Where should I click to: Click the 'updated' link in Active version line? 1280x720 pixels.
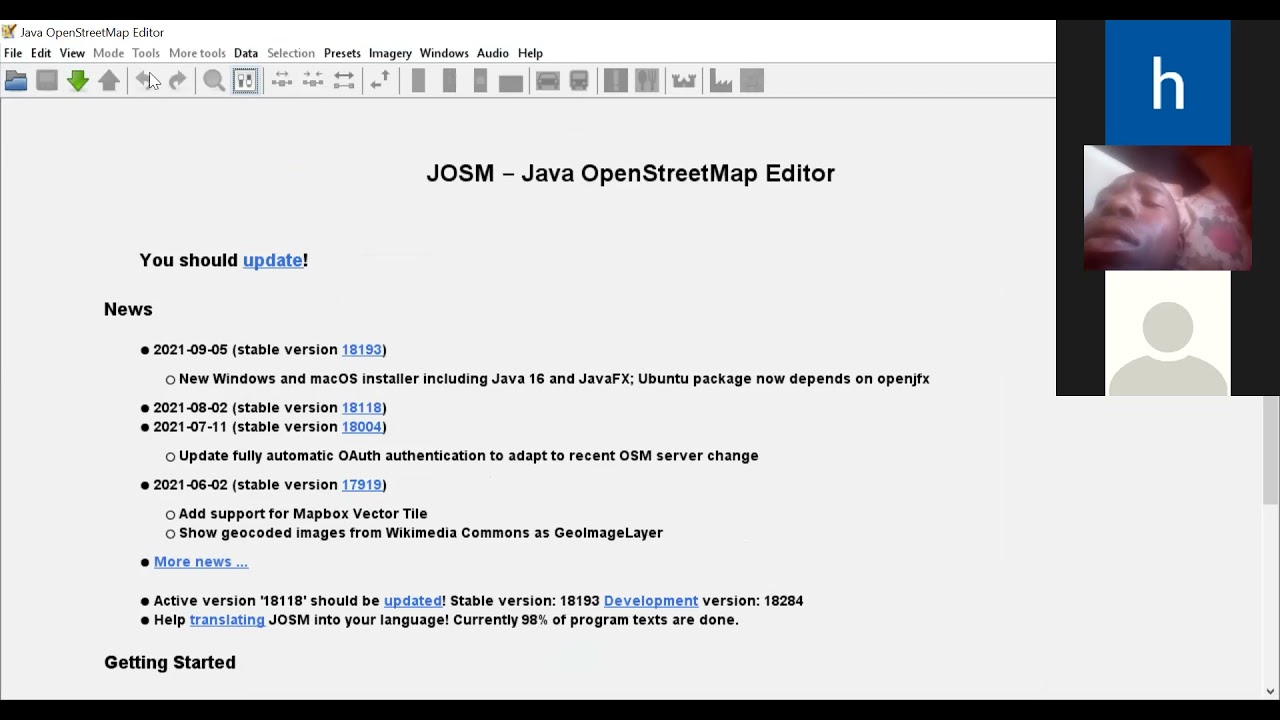coord(413,600)
